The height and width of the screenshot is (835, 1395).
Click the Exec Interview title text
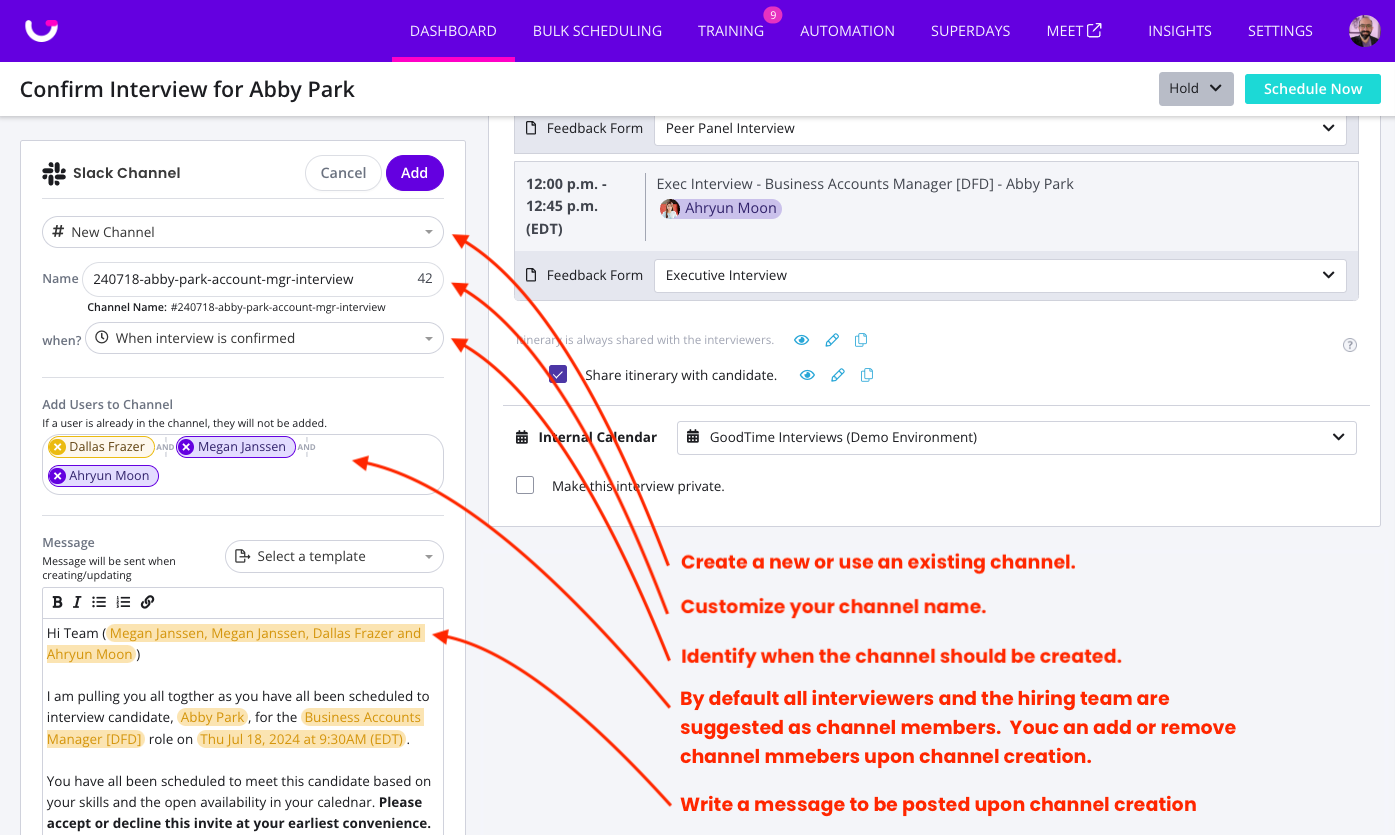pos(865,184)
